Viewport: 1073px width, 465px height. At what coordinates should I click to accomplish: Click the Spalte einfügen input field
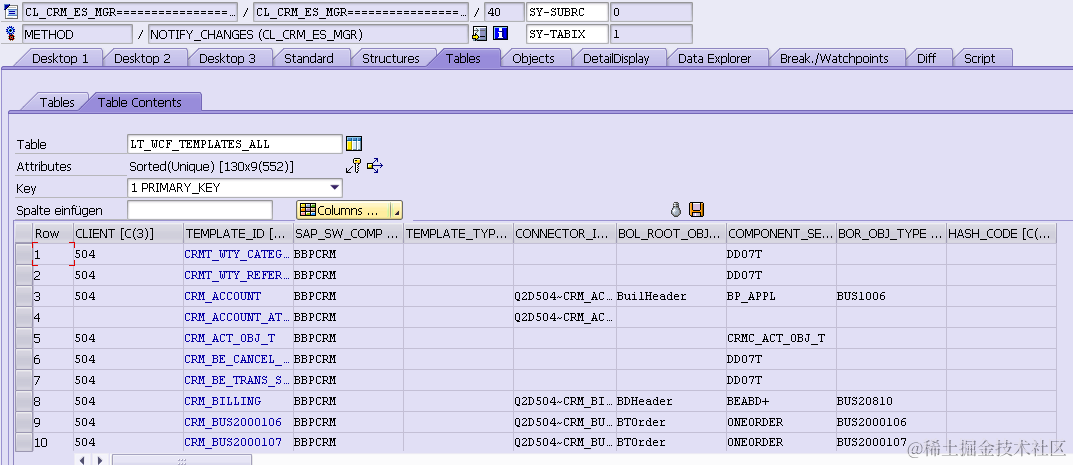click(199, 210)
